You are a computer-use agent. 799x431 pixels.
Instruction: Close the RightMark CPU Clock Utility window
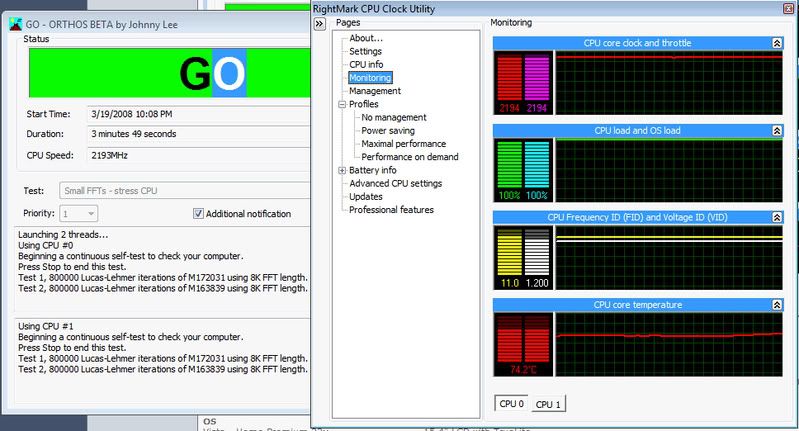point(788,9)
